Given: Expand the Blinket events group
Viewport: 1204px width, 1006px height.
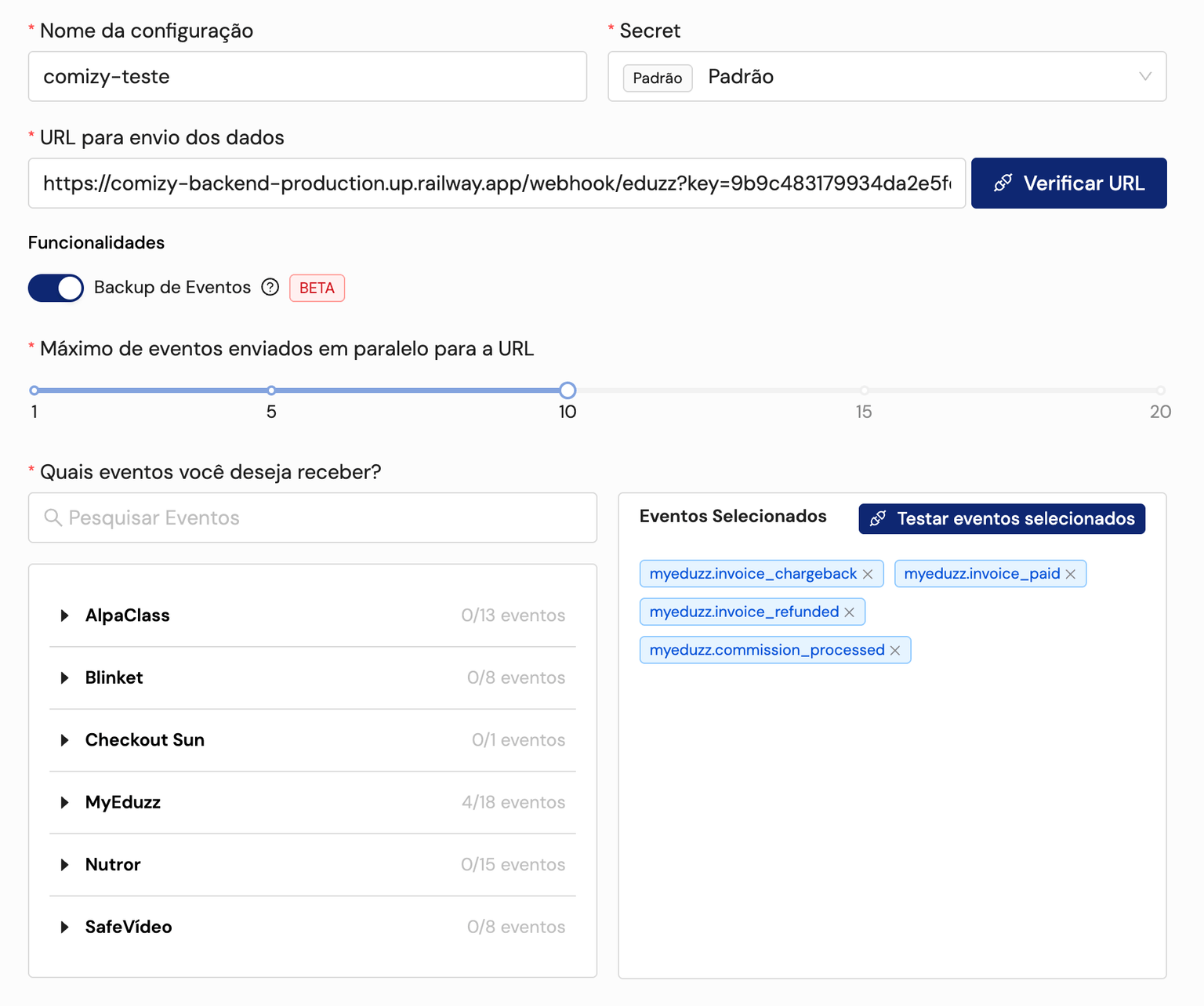Looking at the screenshot, I should tap(65, 677).
